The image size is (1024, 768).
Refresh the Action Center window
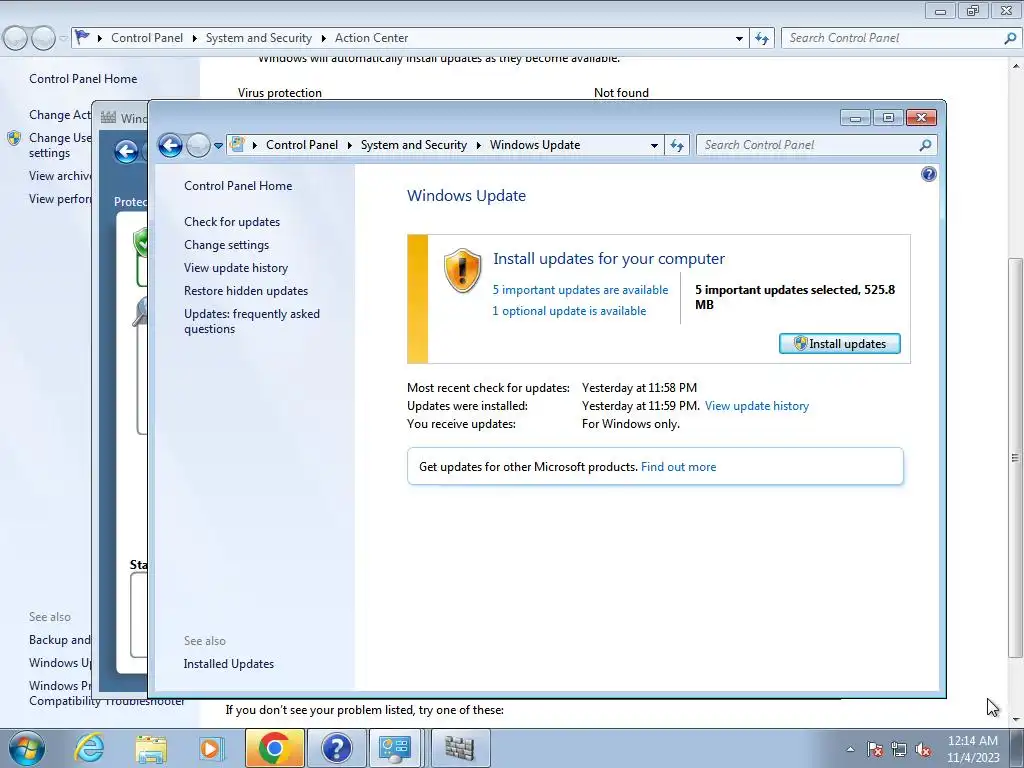tap(762, 39)
